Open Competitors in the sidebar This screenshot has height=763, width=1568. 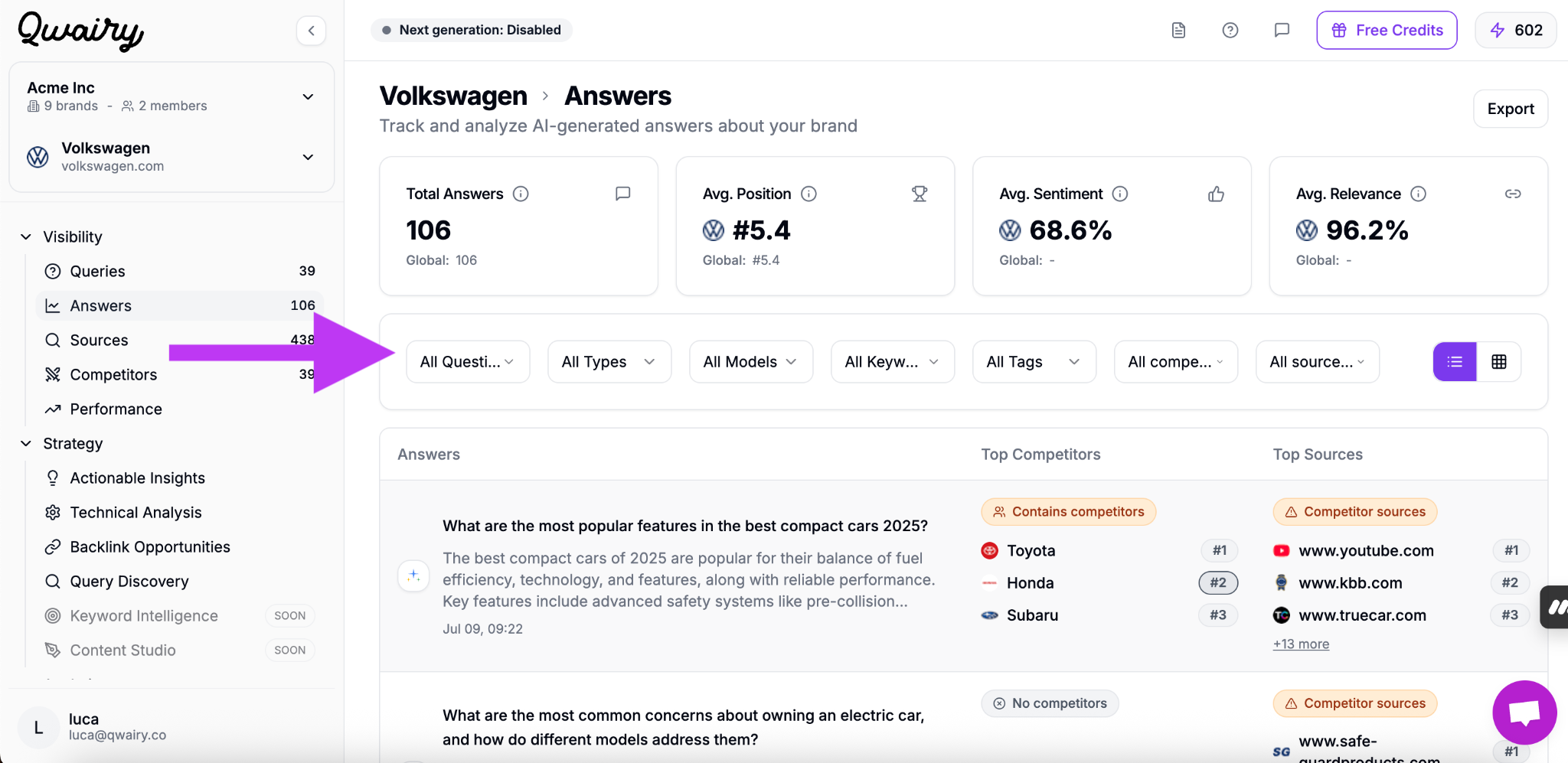click(x=179, y=375)
